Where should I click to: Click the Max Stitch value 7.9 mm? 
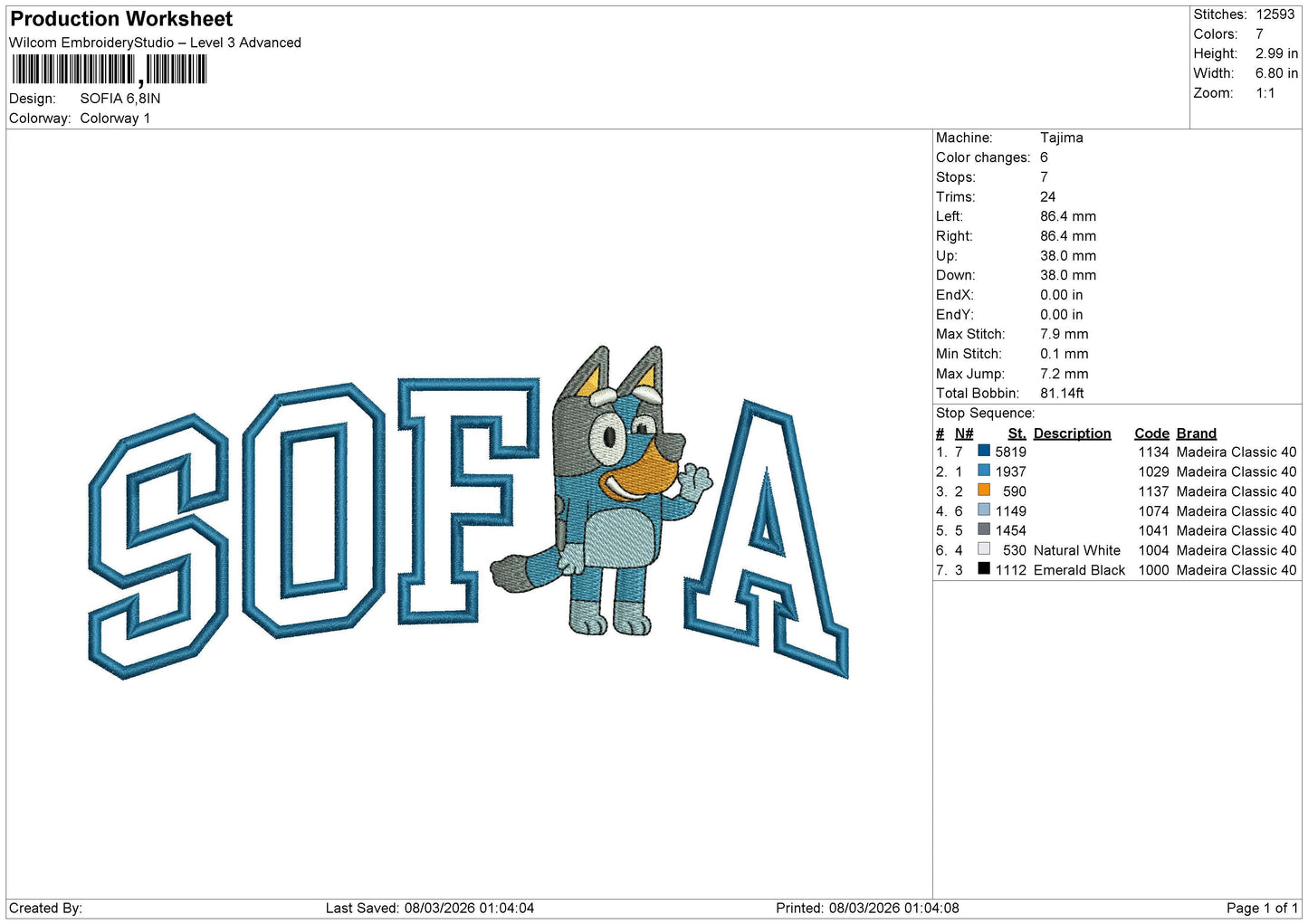tap(1065, 334)
